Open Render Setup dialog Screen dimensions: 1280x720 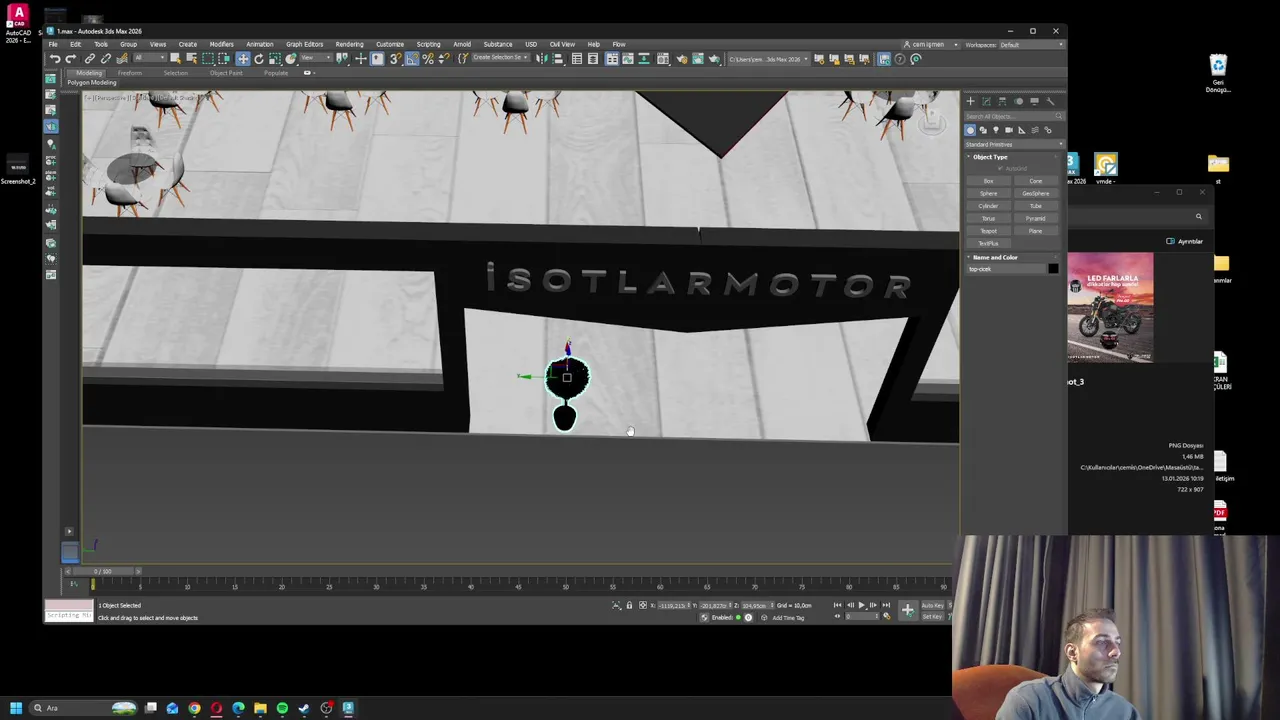point(681,58)
